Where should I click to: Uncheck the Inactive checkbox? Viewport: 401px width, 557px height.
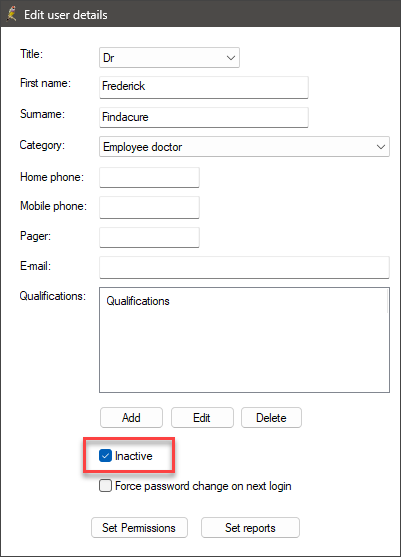coord(105,456)
